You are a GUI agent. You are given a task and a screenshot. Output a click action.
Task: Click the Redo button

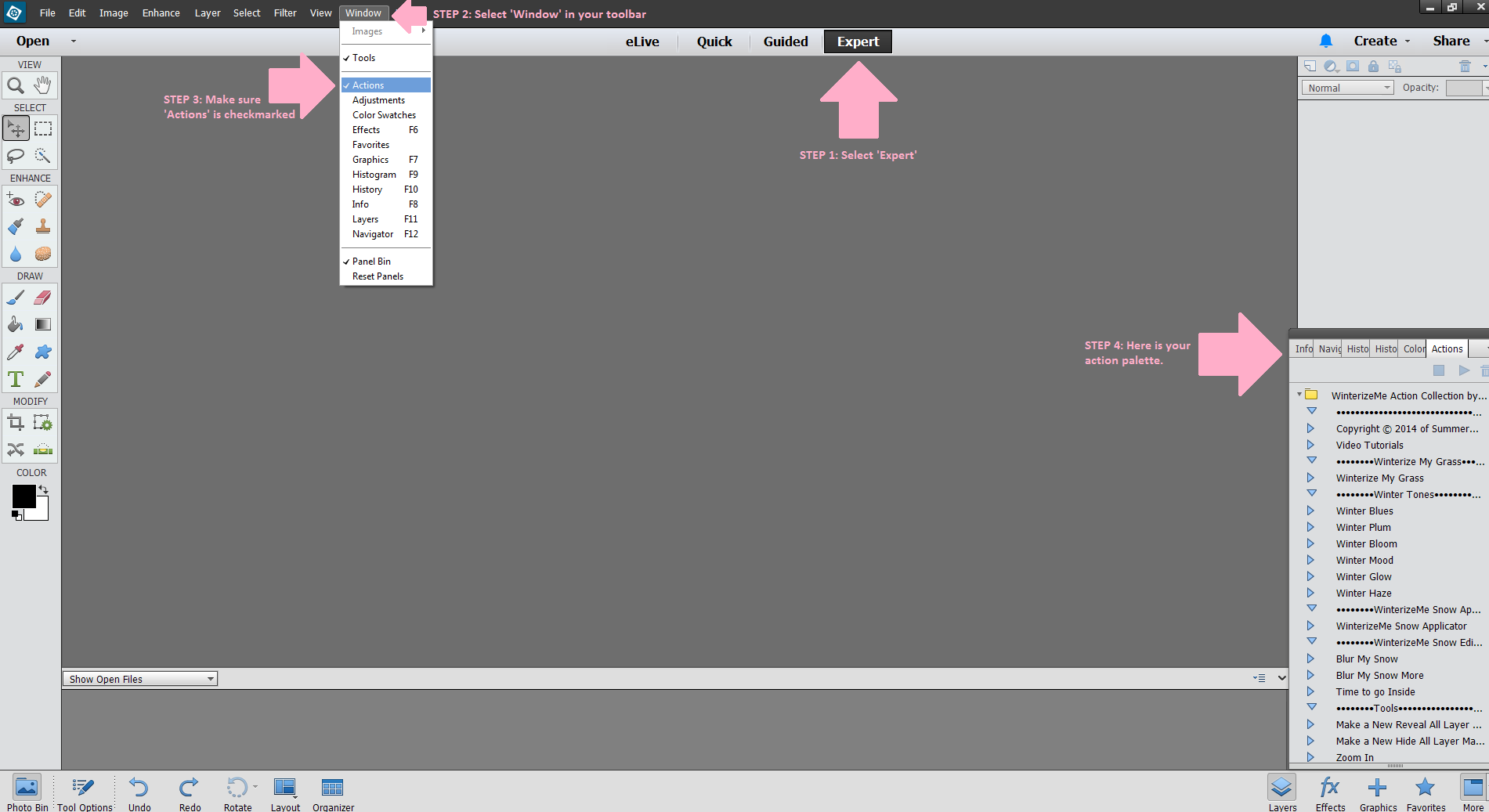click(x=190, y=793)
